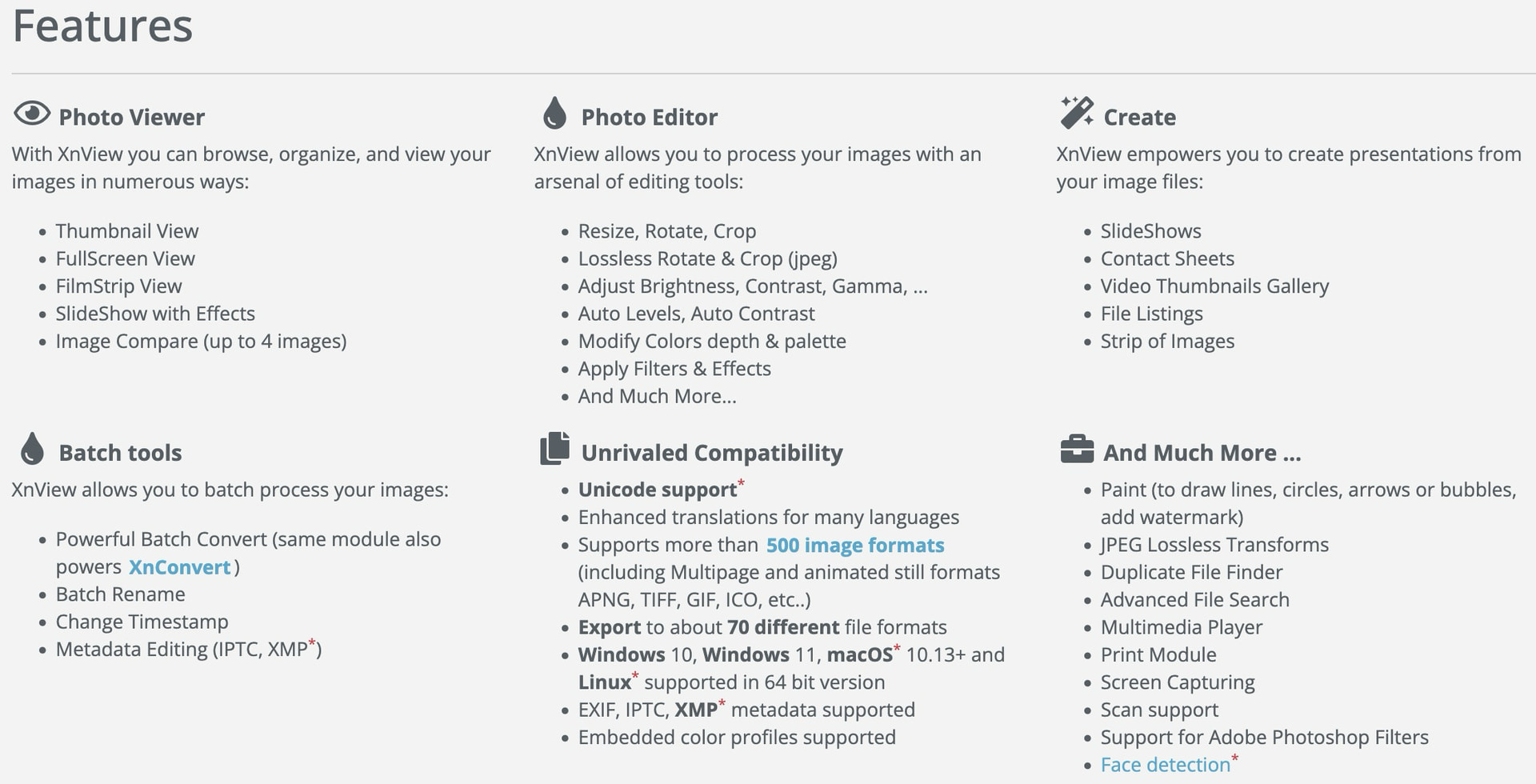Screen dimensions: 1536x784
Task: Open the XnConvert link
Action: coord(180,567)
